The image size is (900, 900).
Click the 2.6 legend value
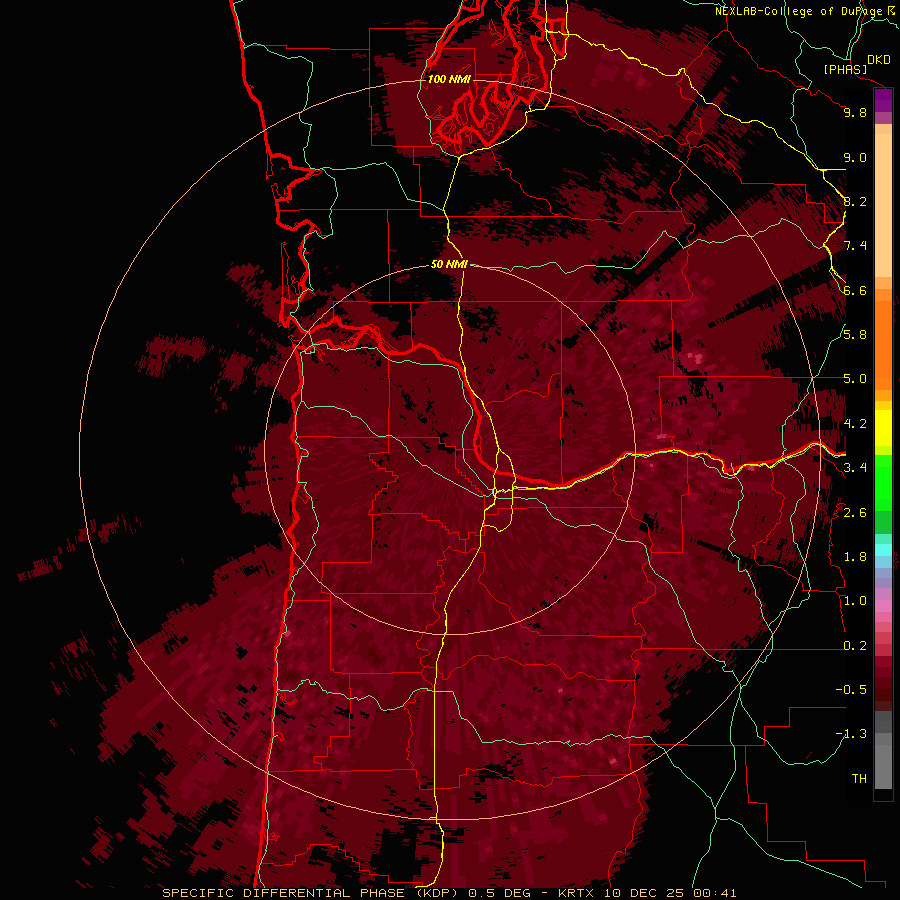(855, 513)
